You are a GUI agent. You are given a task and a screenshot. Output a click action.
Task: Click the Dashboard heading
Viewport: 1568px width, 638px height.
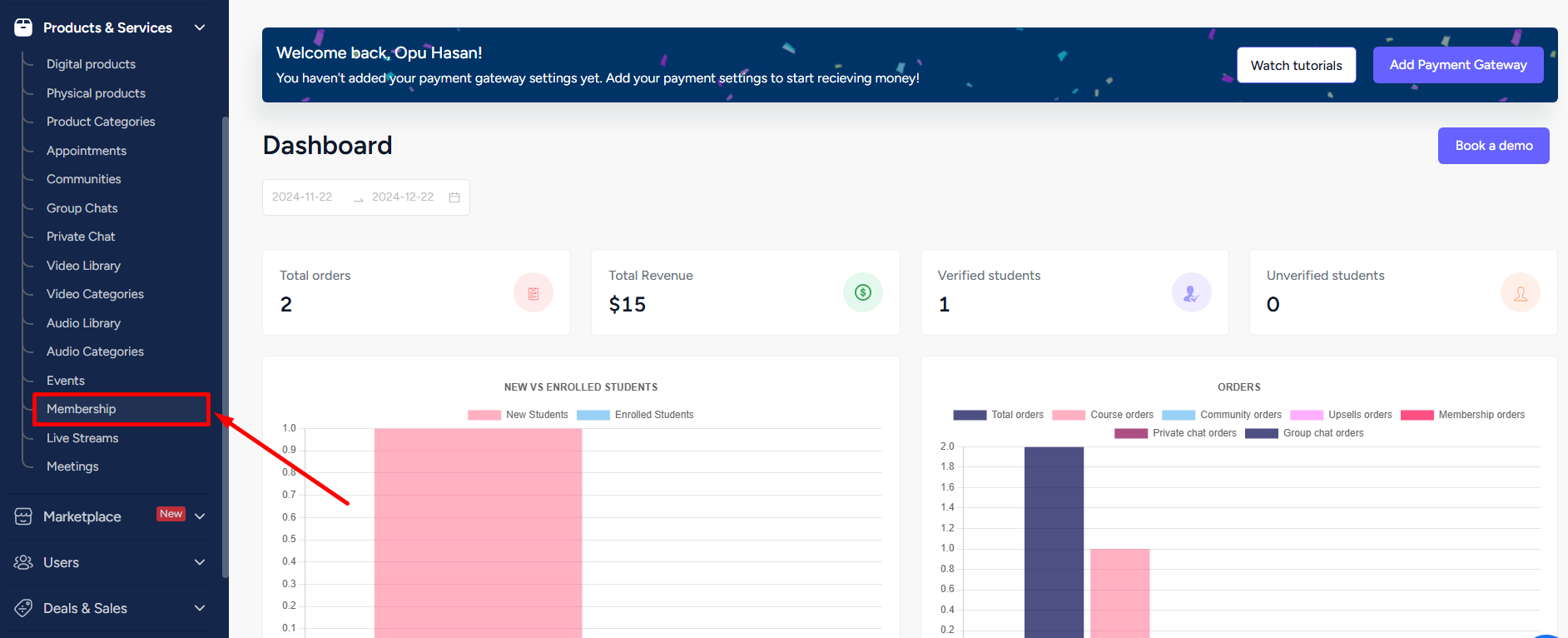pos(327,146)
